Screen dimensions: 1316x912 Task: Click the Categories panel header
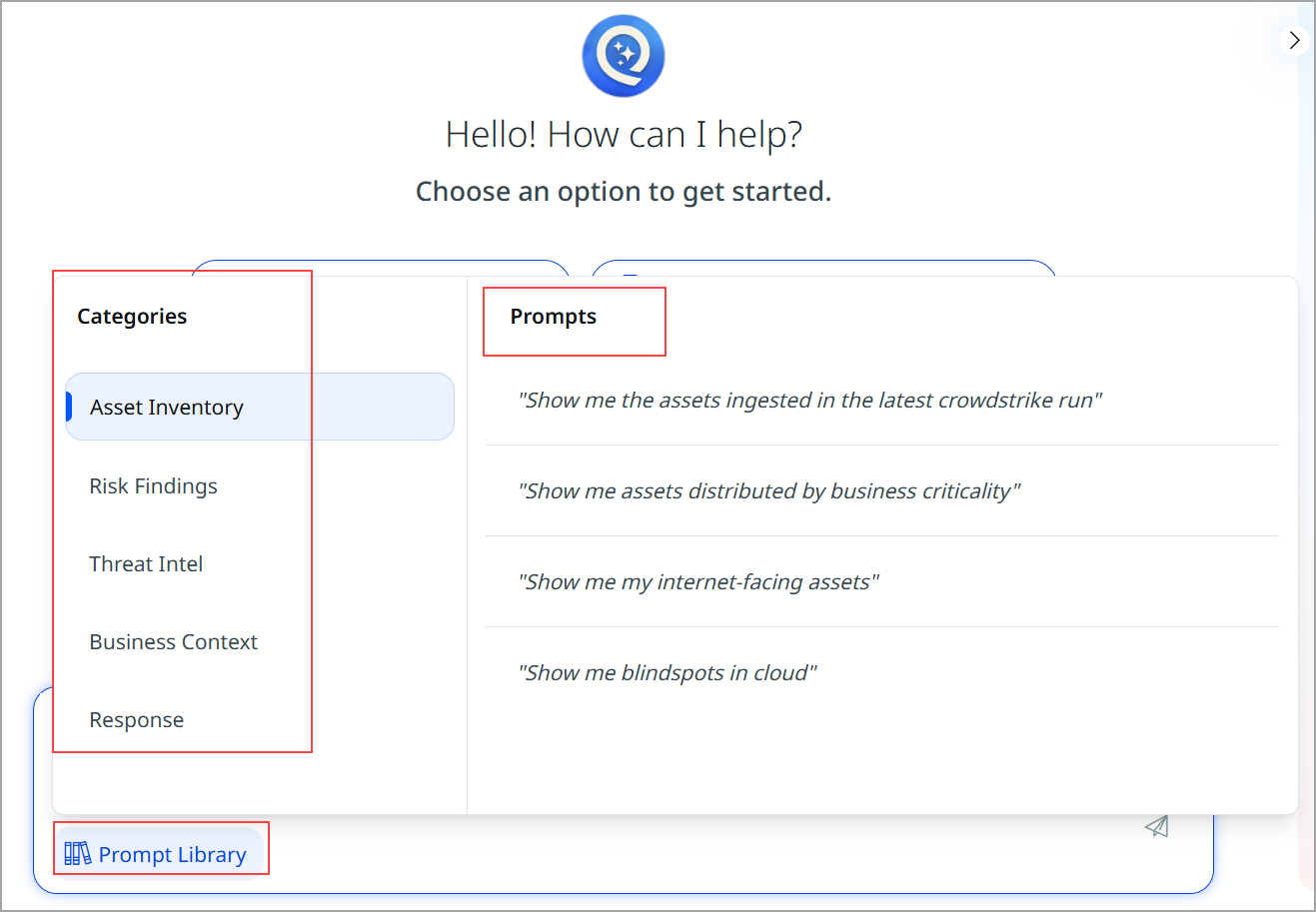pyautogui.click(x=132, y=316)
